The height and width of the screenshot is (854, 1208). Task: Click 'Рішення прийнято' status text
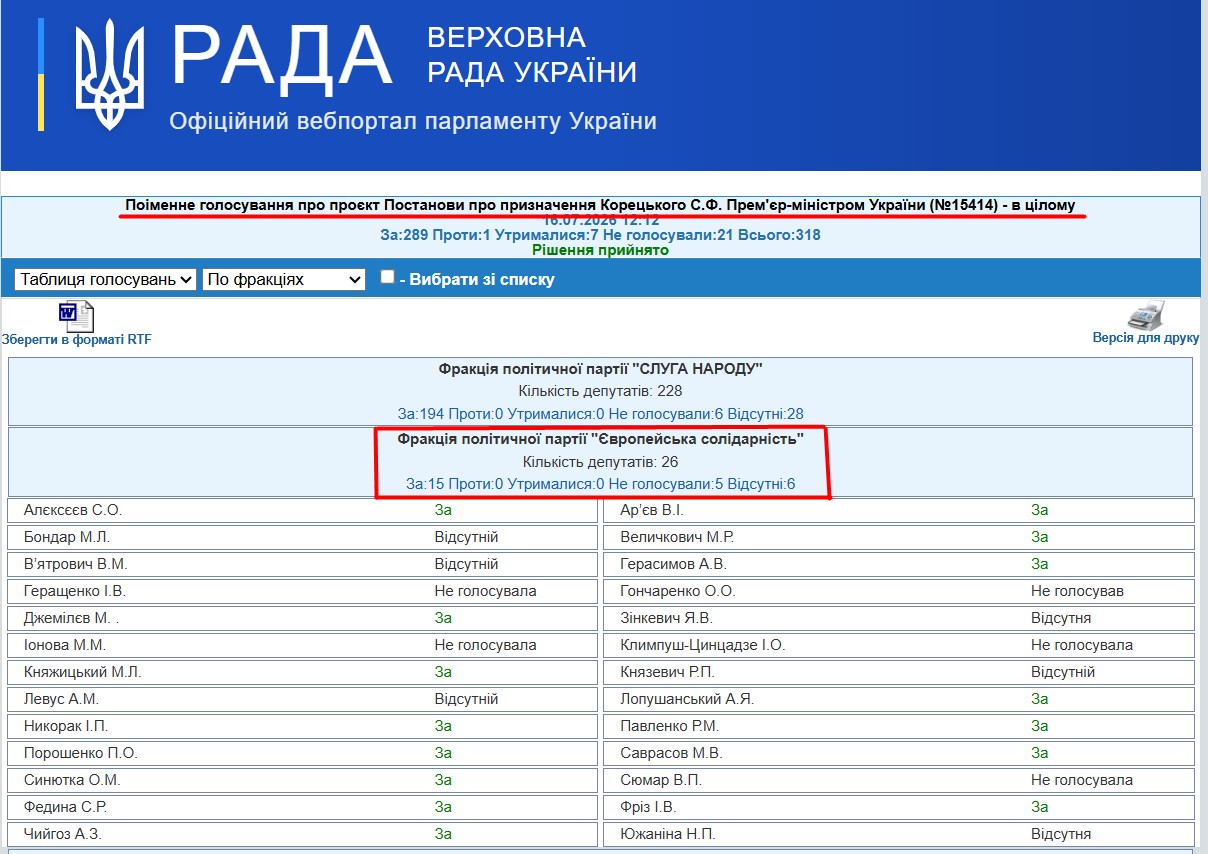[x=600, y=250]
